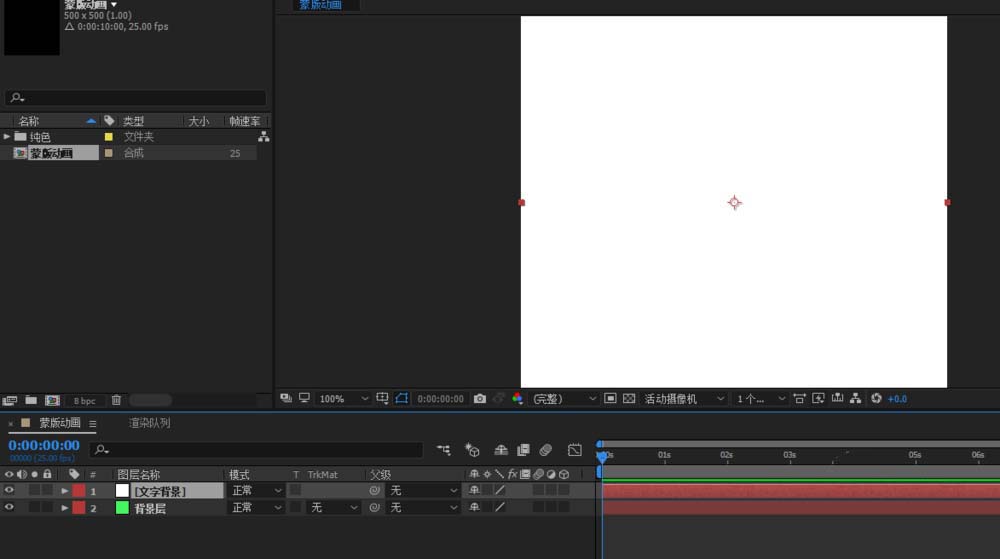Click the new composition icon in project panel
Screen dimensions: 1000x559
[x=52, y=400]
